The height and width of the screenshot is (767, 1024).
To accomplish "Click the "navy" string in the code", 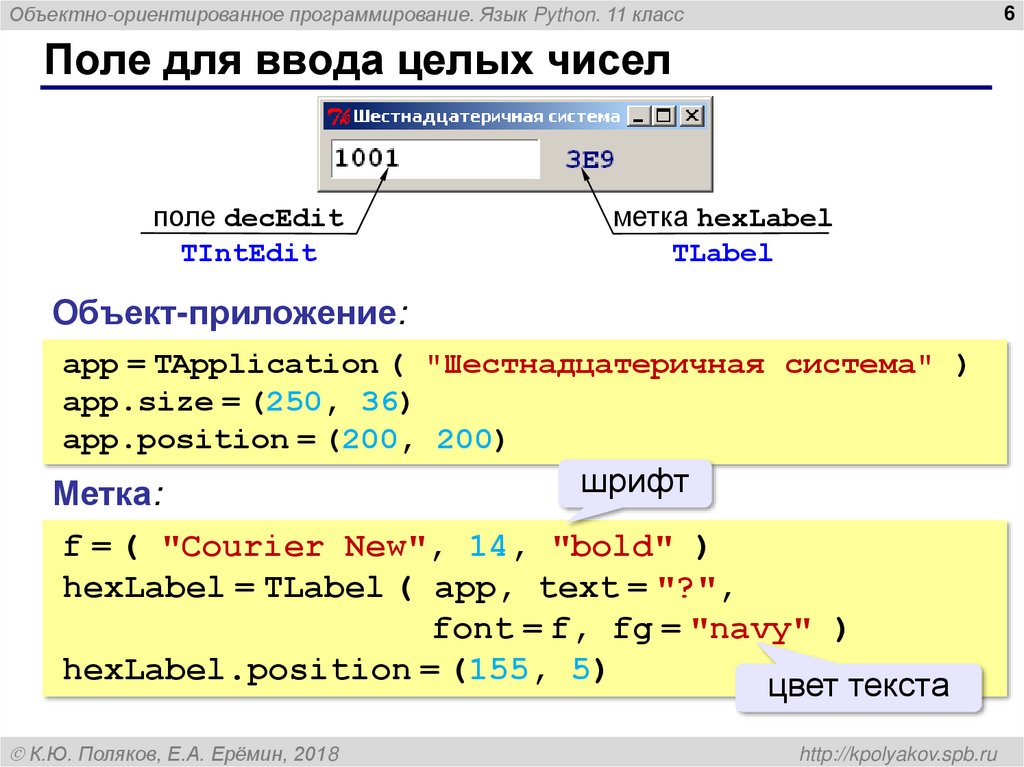I will click(x=751, y=629).
